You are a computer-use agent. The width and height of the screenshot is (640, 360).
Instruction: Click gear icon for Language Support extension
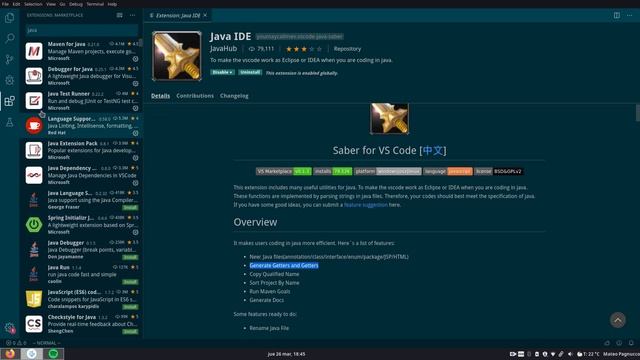[x=136, y=133]
